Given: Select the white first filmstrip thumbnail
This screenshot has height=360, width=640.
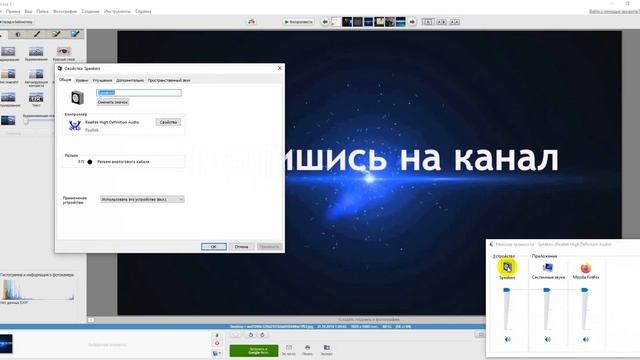Looking at the screenshot, I should pyautogui.click(x=336, y=22).
